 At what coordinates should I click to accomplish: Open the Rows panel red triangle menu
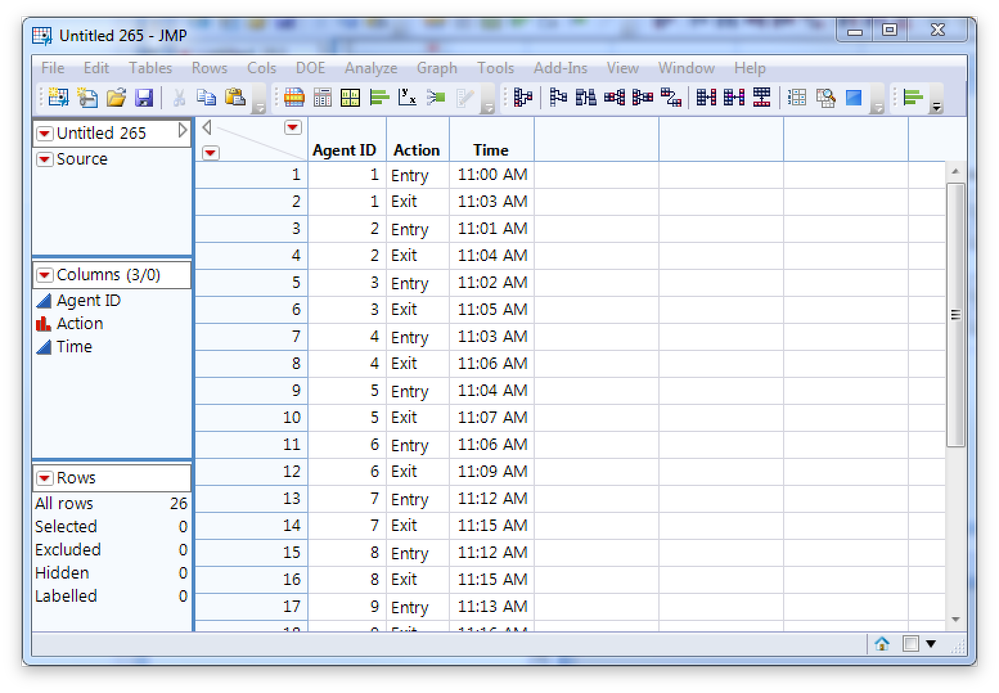[45, 478]
